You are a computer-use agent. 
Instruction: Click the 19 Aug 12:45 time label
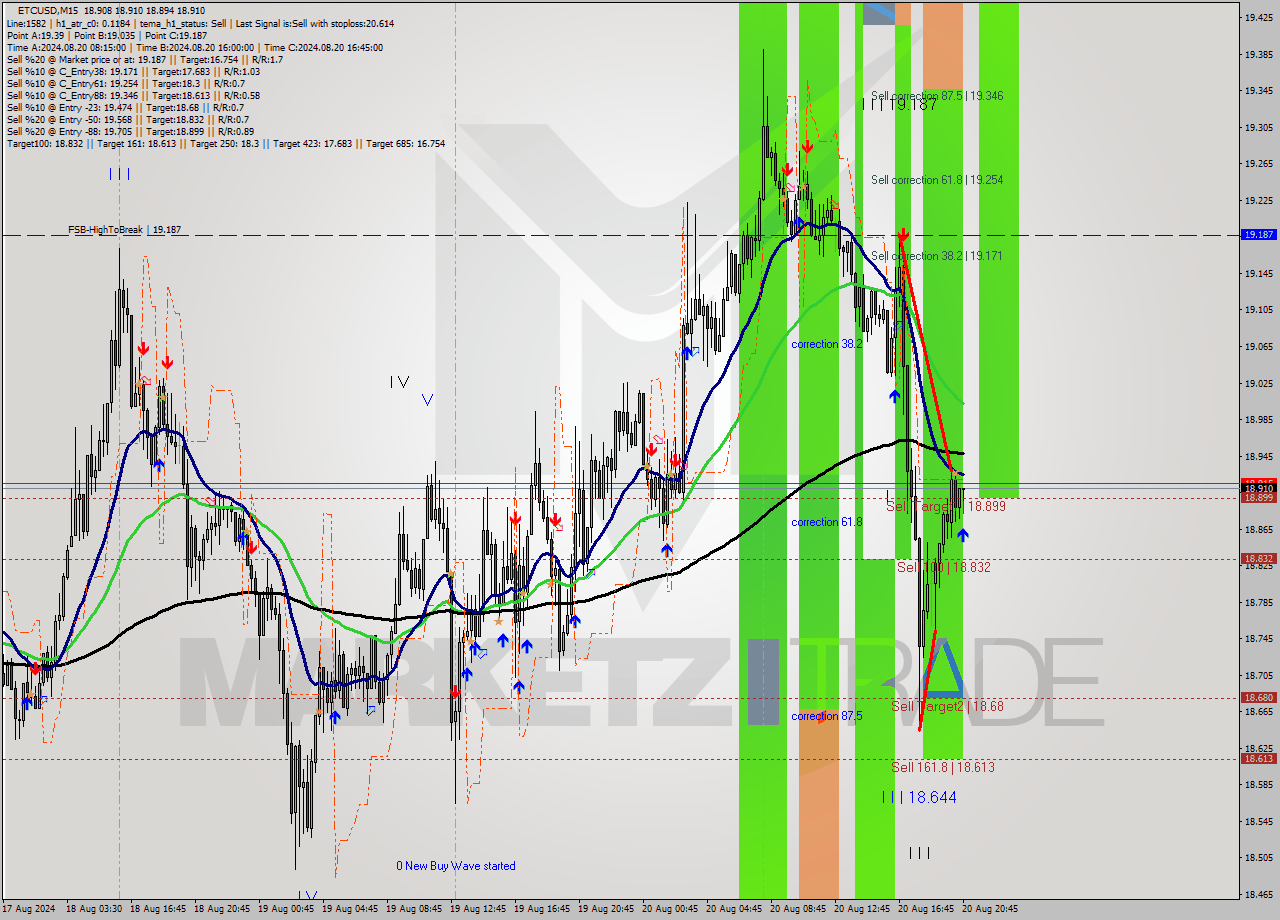coord(478,909)
